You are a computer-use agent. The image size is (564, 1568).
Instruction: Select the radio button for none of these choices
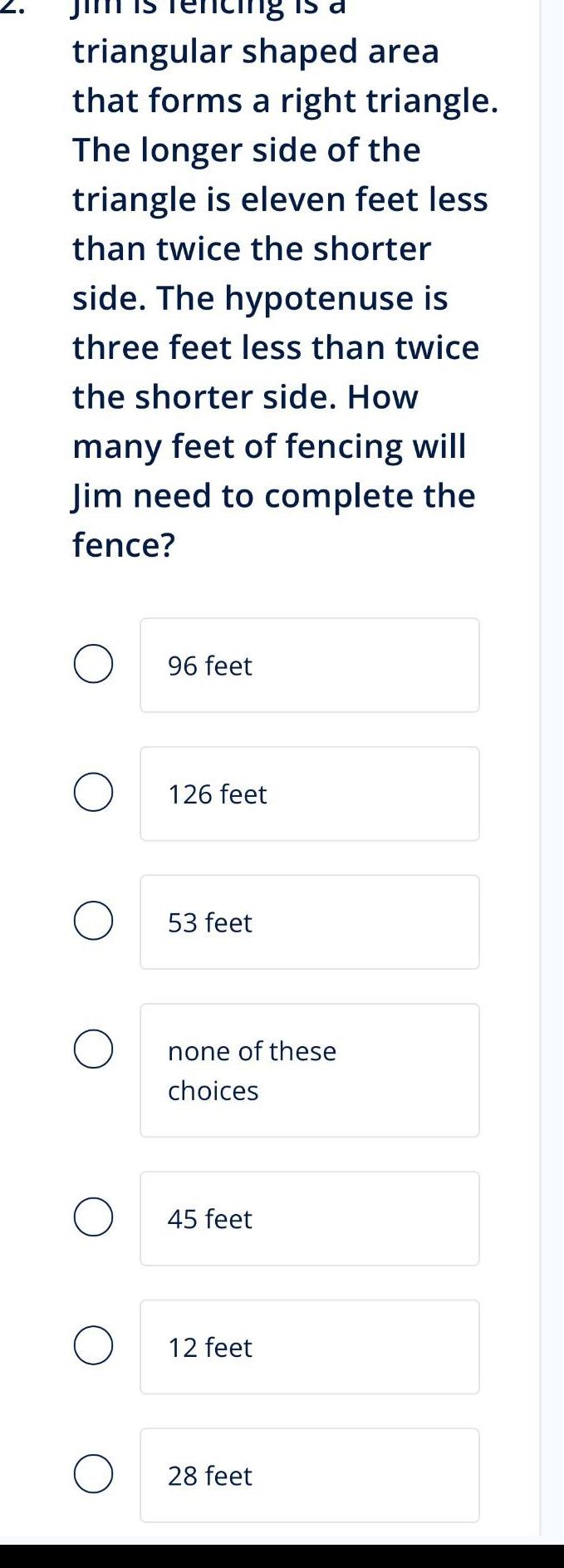tap(92, 1050)
